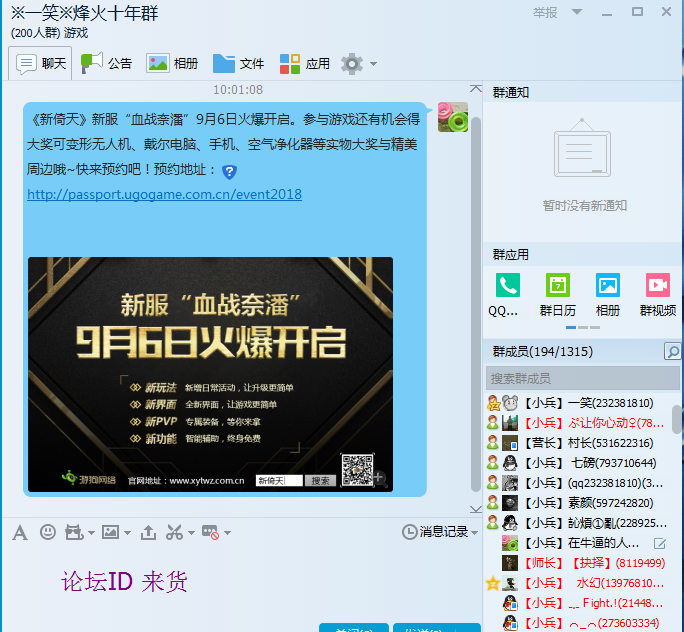Click the chat scroll down arrow
This screenshot has width=684, height=632.
(x=475, y=509)
